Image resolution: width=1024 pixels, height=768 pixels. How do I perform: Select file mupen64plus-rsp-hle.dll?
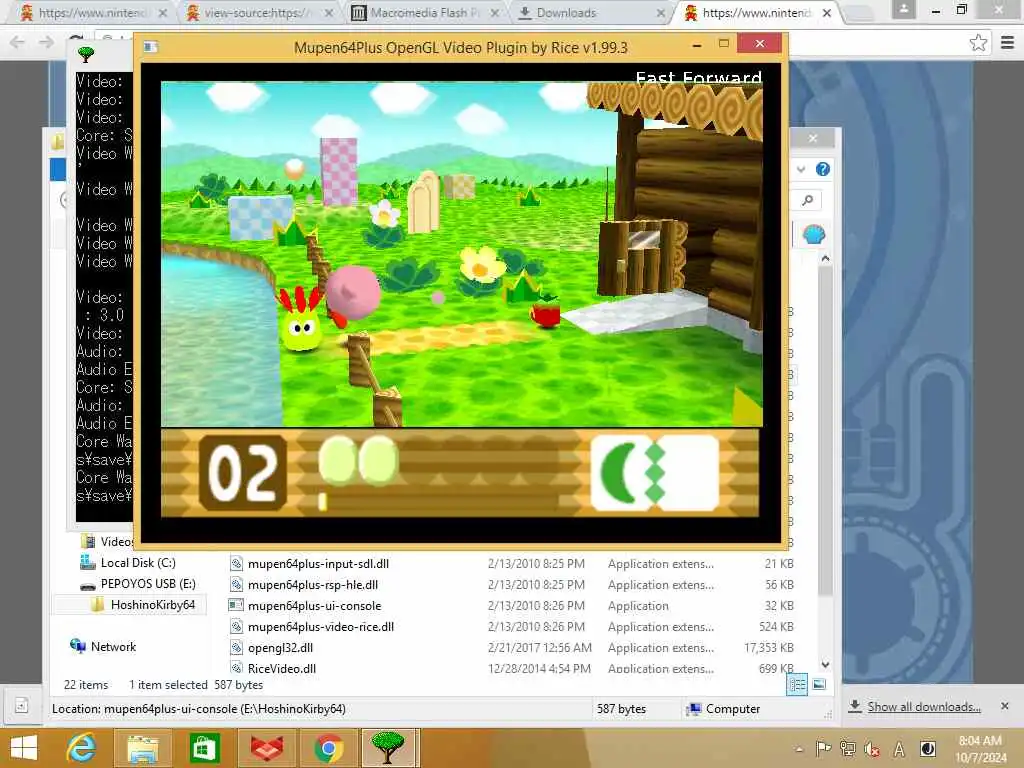coord(313,584)
